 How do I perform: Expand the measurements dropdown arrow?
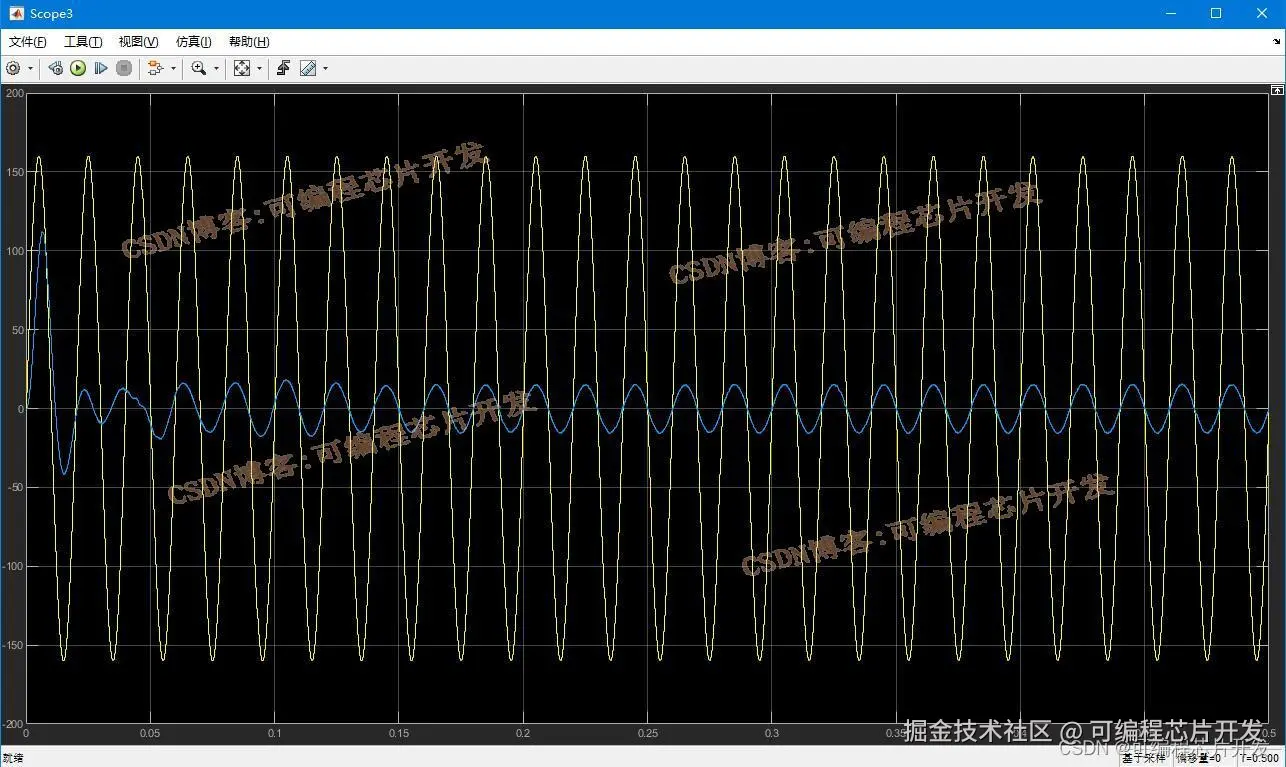coord(325,69)
